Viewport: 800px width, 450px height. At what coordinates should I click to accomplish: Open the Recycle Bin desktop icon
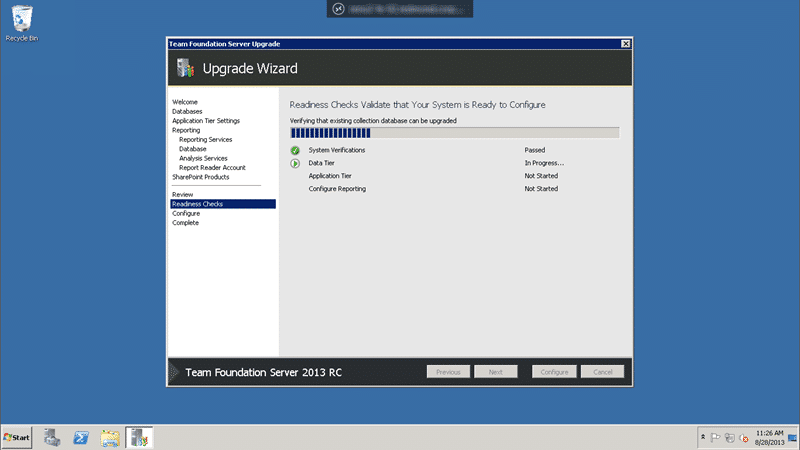[x=21, y=23]
